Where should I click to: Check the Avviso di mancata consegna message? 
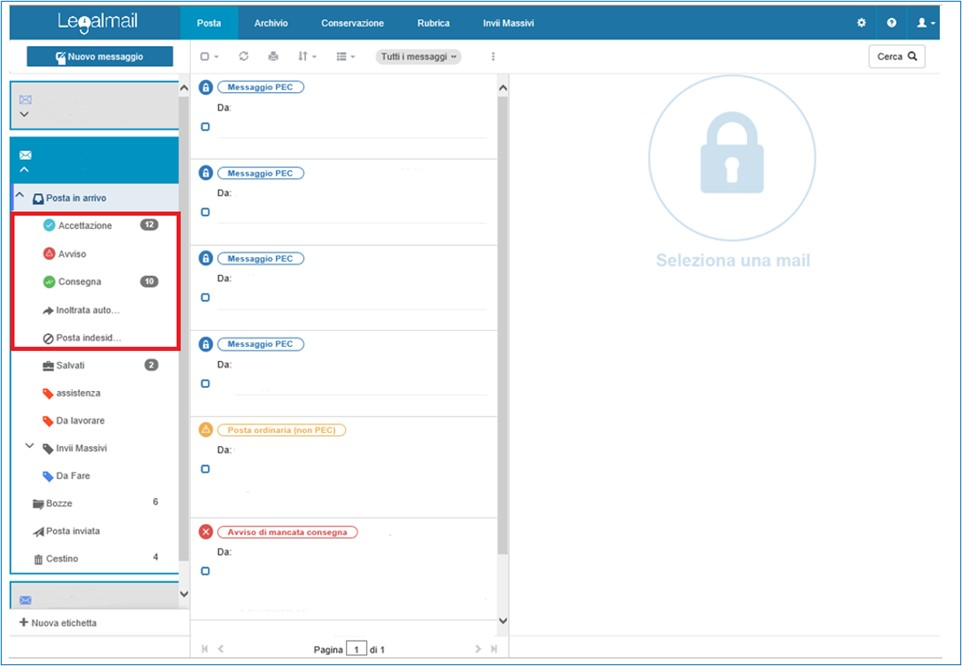tap(205, 571)
